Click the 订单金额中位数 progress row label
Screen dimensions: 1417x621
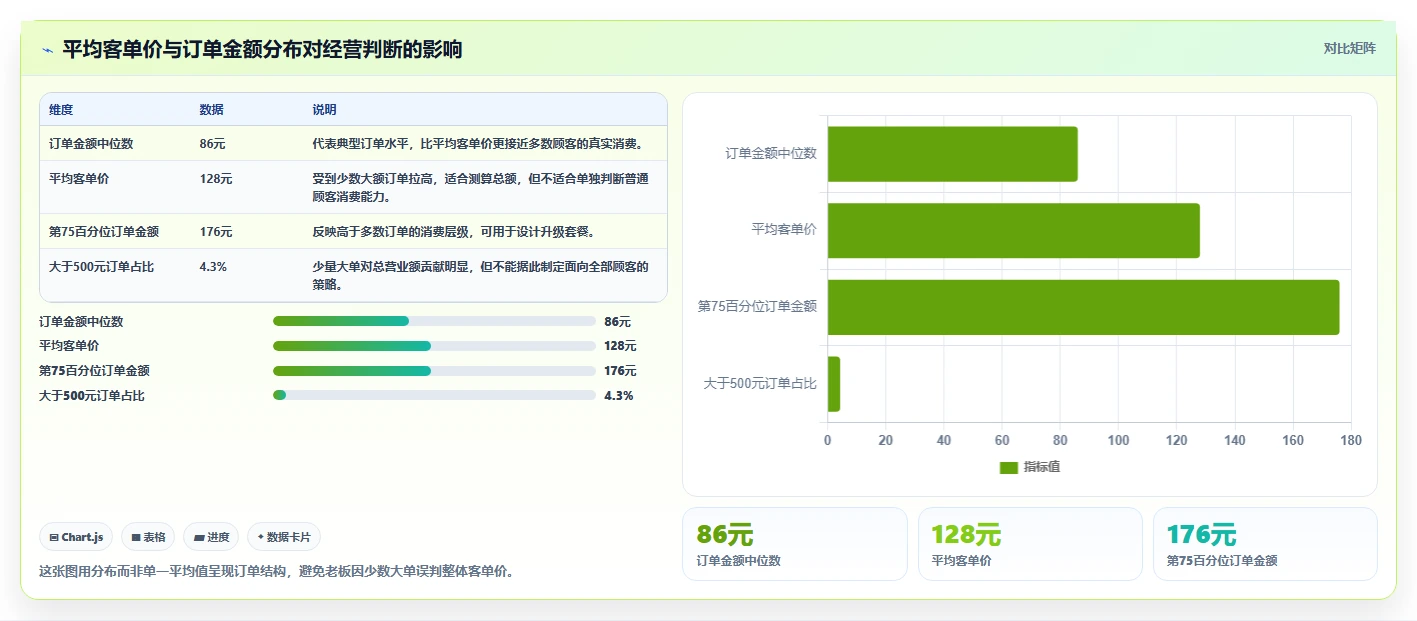[x=81, y=322]
